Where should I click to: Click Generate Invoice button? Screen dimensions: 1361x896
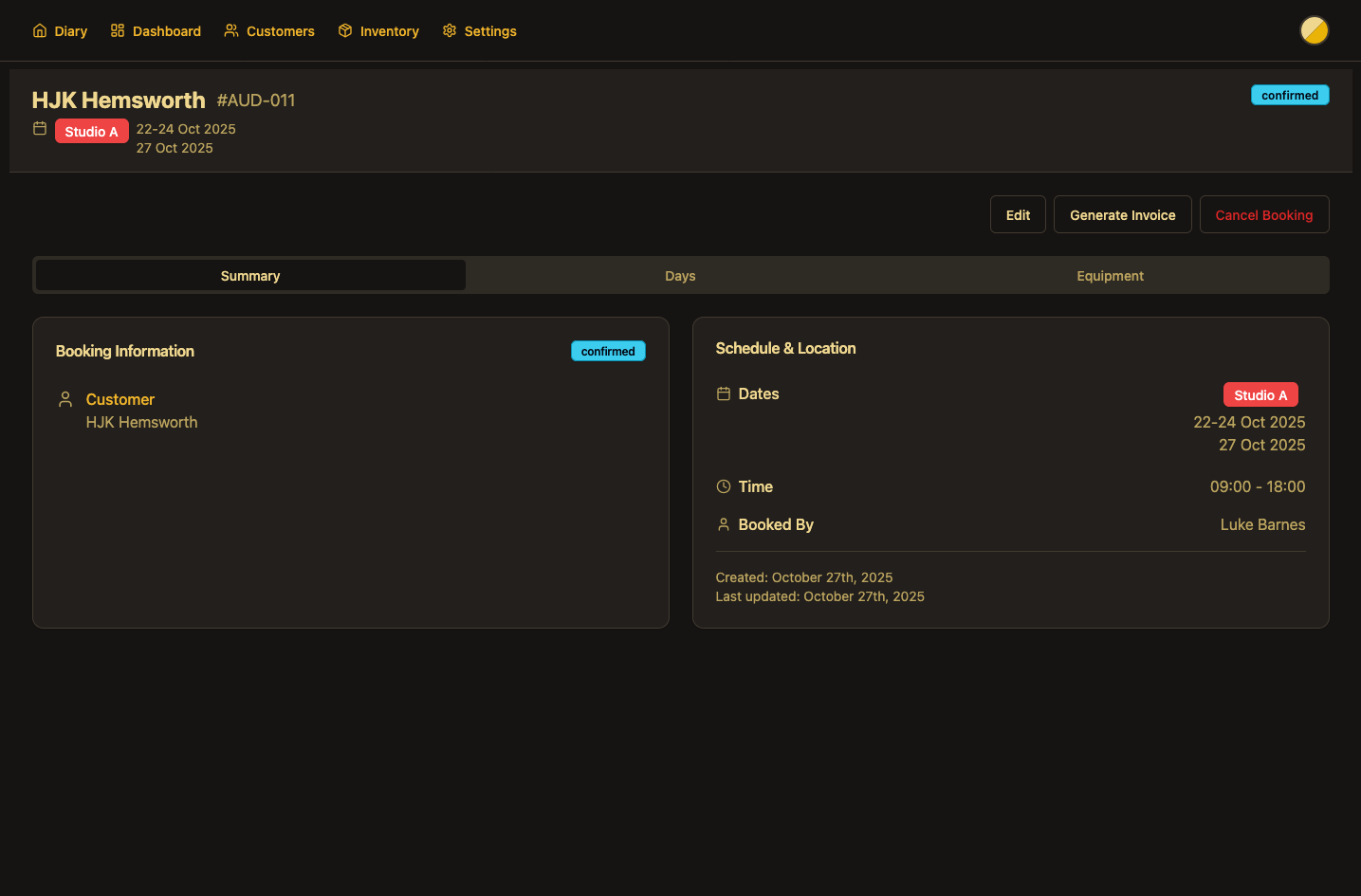pos(1122,215)
